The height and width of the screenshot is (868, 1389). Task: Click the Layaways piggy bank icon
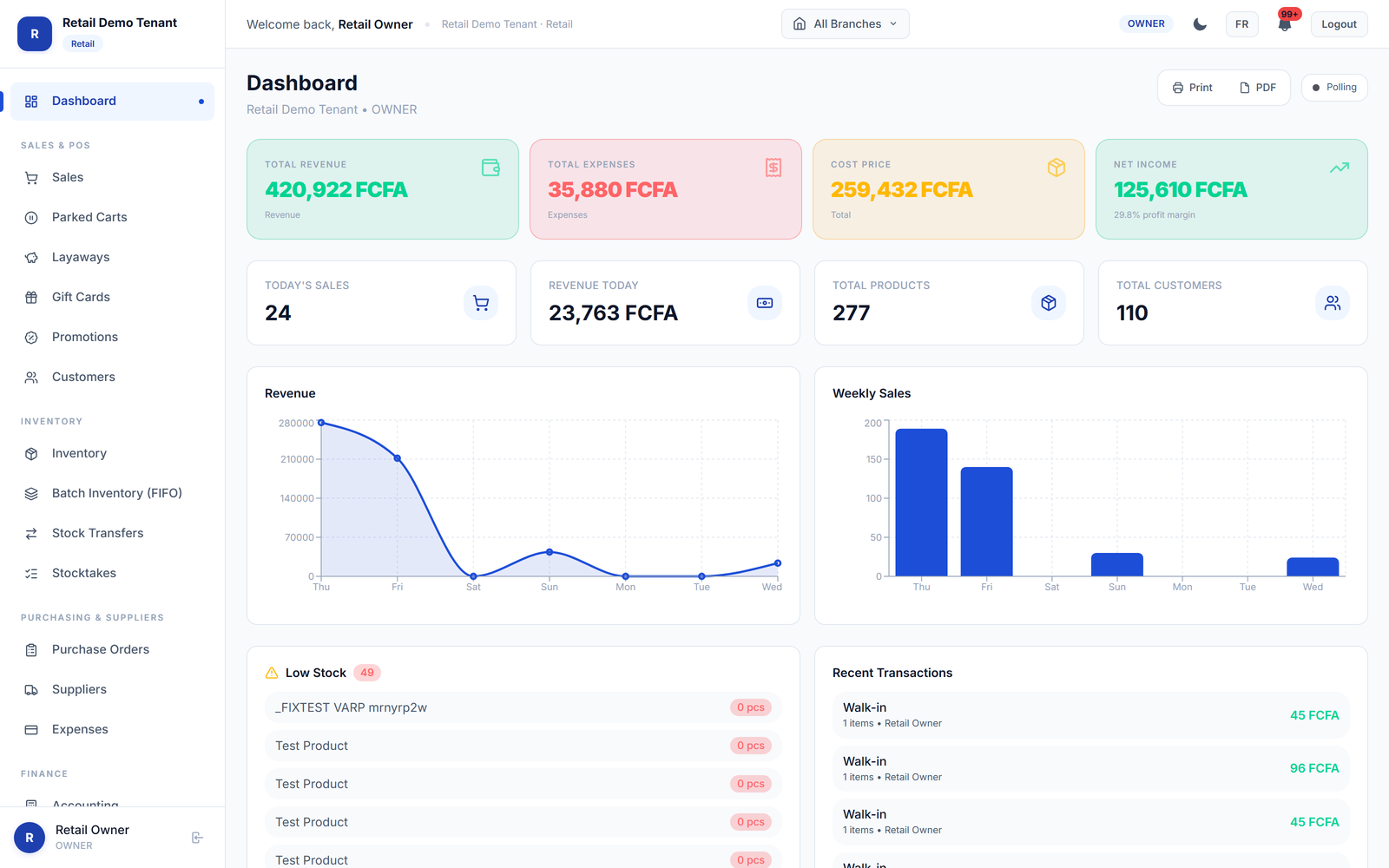[x=31, y=258]
